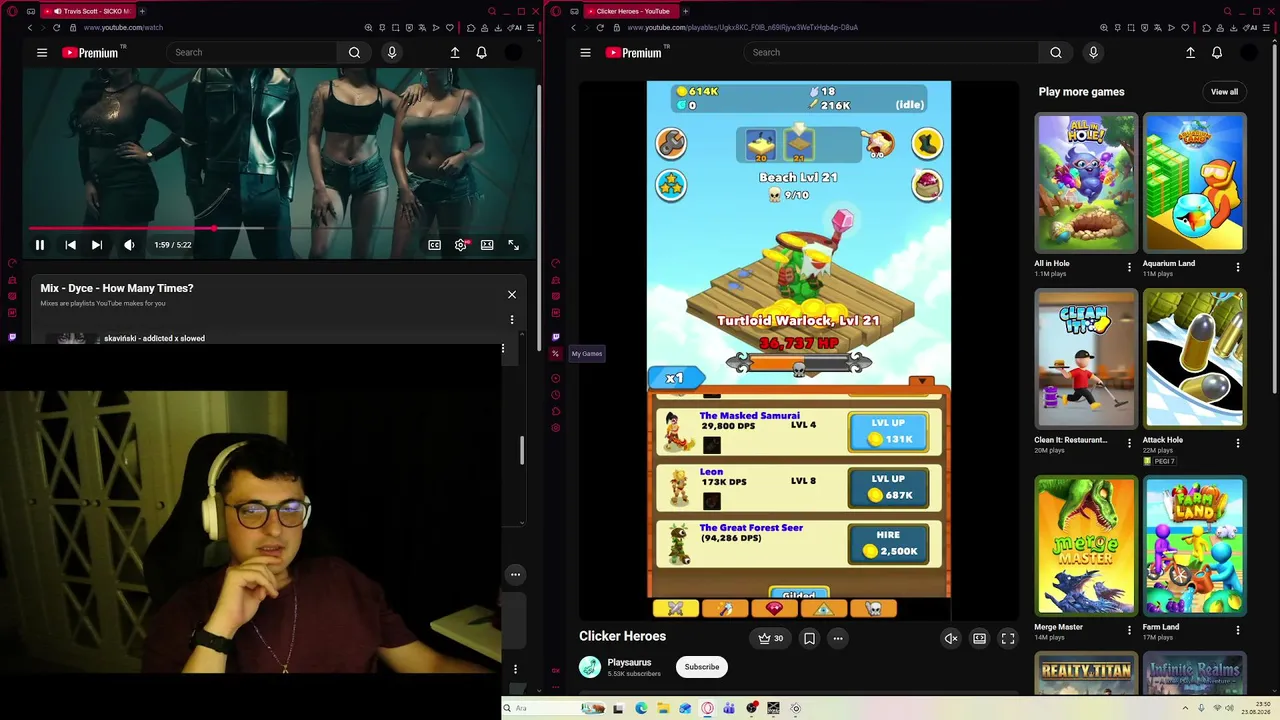Hire The Great Forest Seer for 2,500K
Viewport: 1280px width, 720px height.
coord(888,543)
